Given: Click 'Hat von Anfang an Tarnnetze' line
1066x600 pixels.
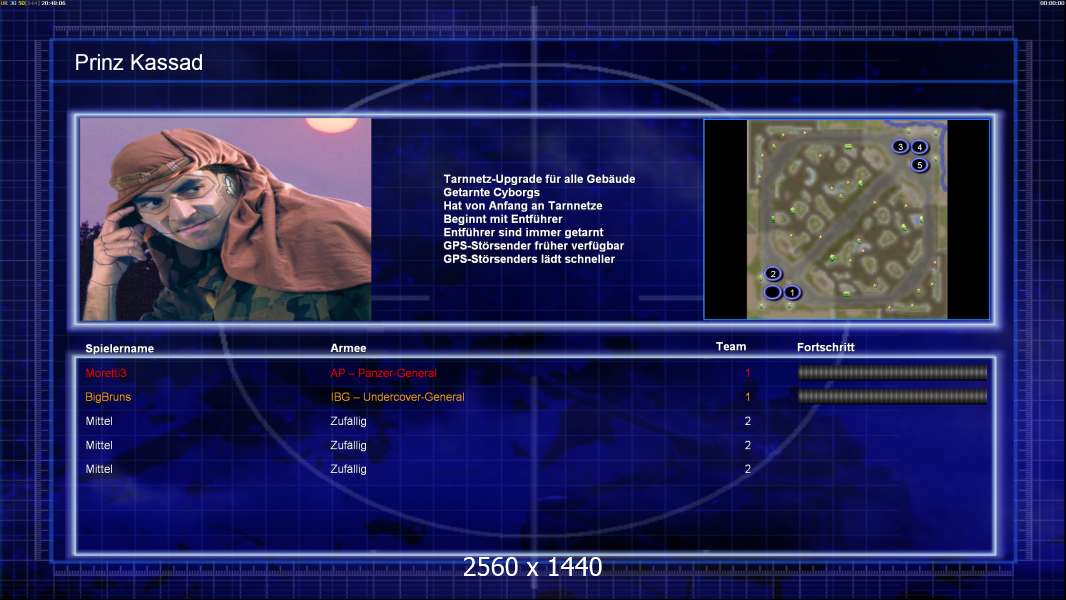Looking at the screenshot, I should [523, 205].
